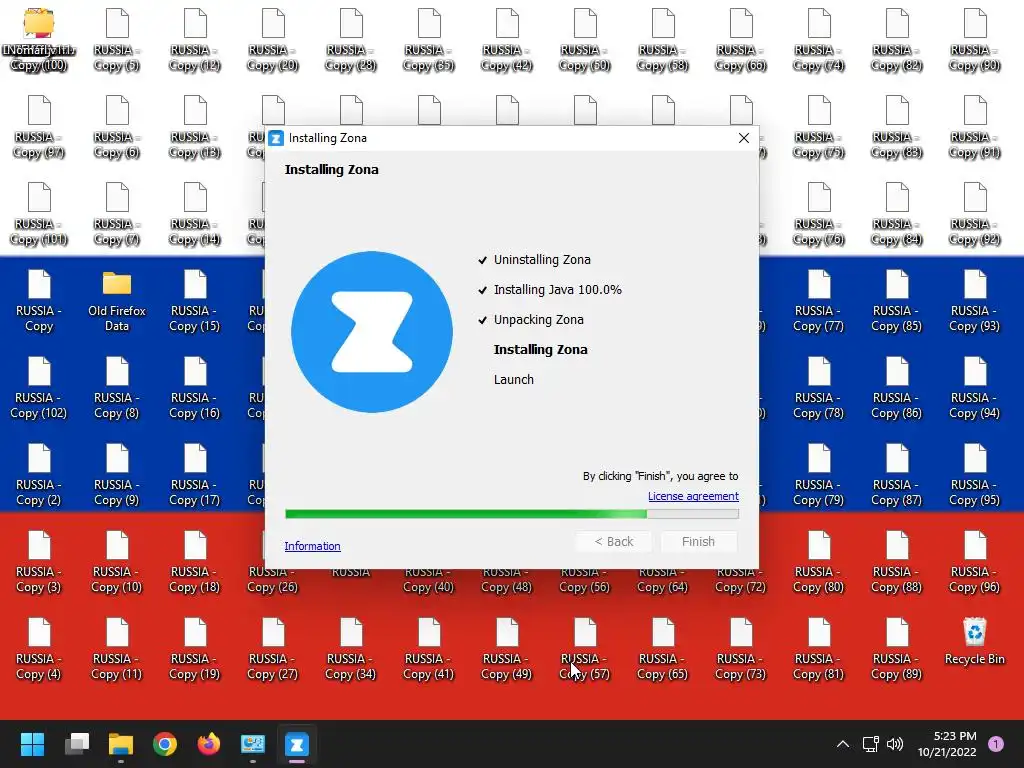Select the RUSSIA - Copy (42) file
Image resolution: width=1024 pixels, height=768 pixels.
tap(506, 40)
